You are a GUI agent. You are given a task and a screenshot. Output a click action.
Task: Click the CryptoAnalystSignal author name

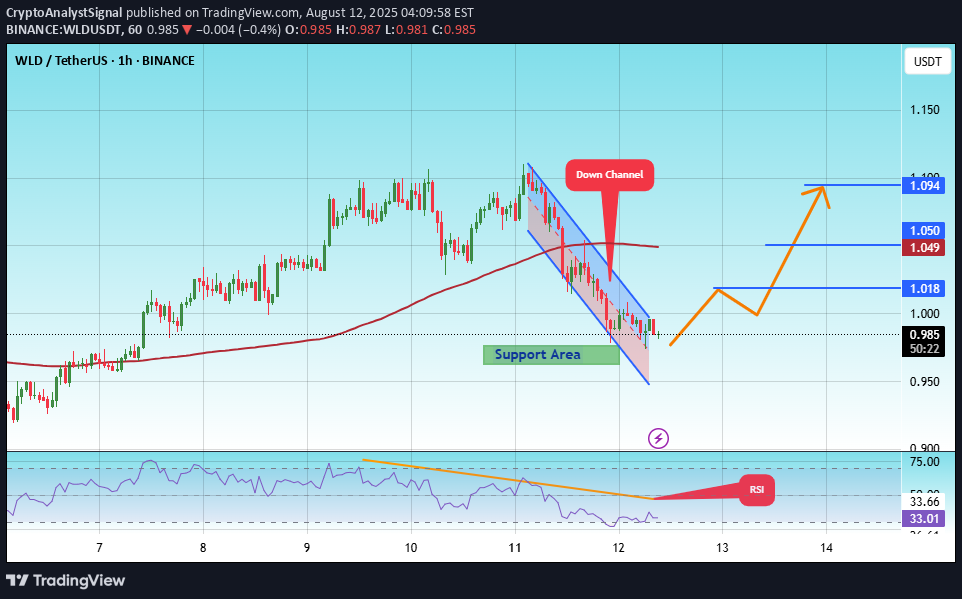pyautogui.click(x=64, y=12)
